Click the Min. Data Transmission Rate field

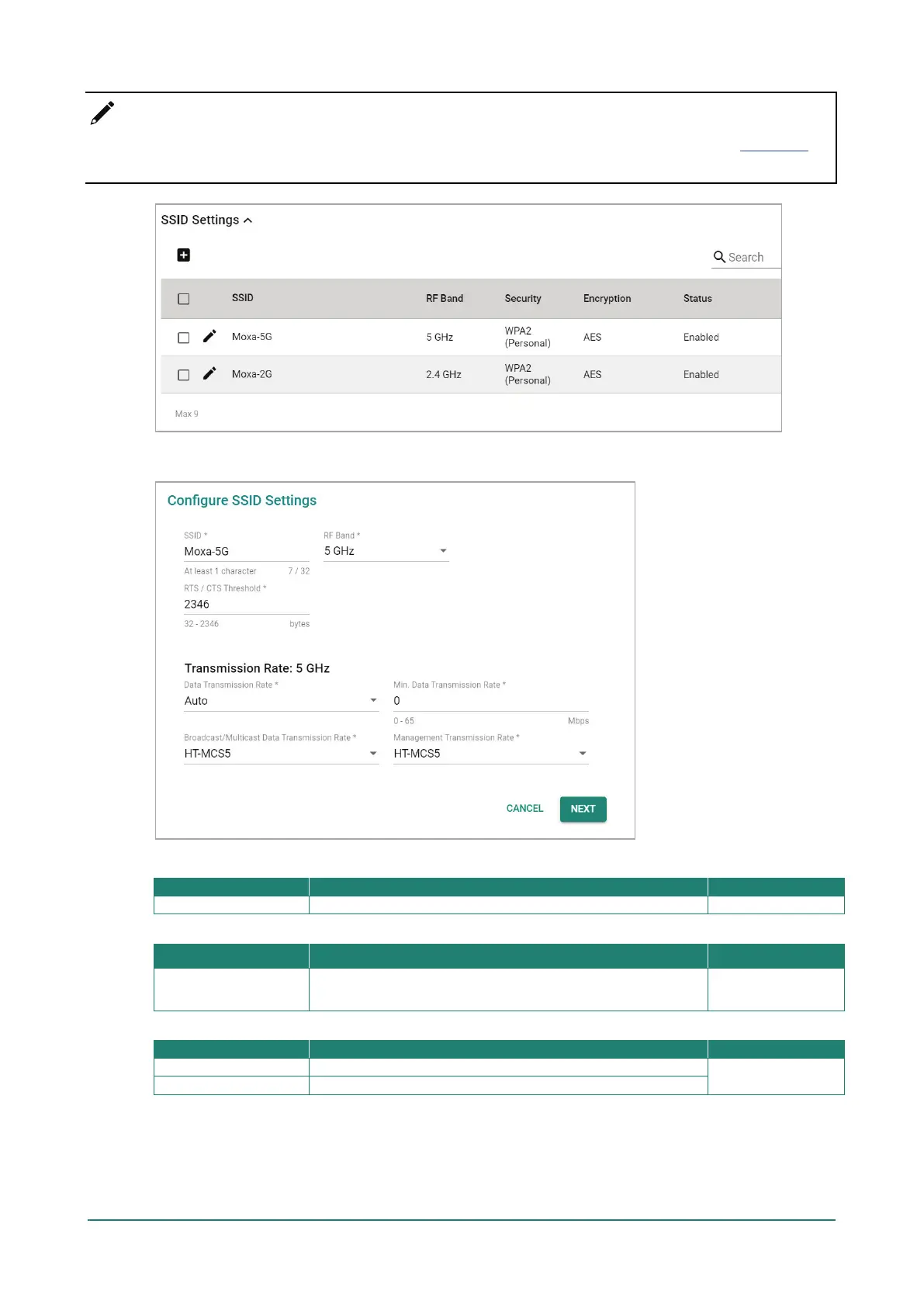[x=490, y=701]
